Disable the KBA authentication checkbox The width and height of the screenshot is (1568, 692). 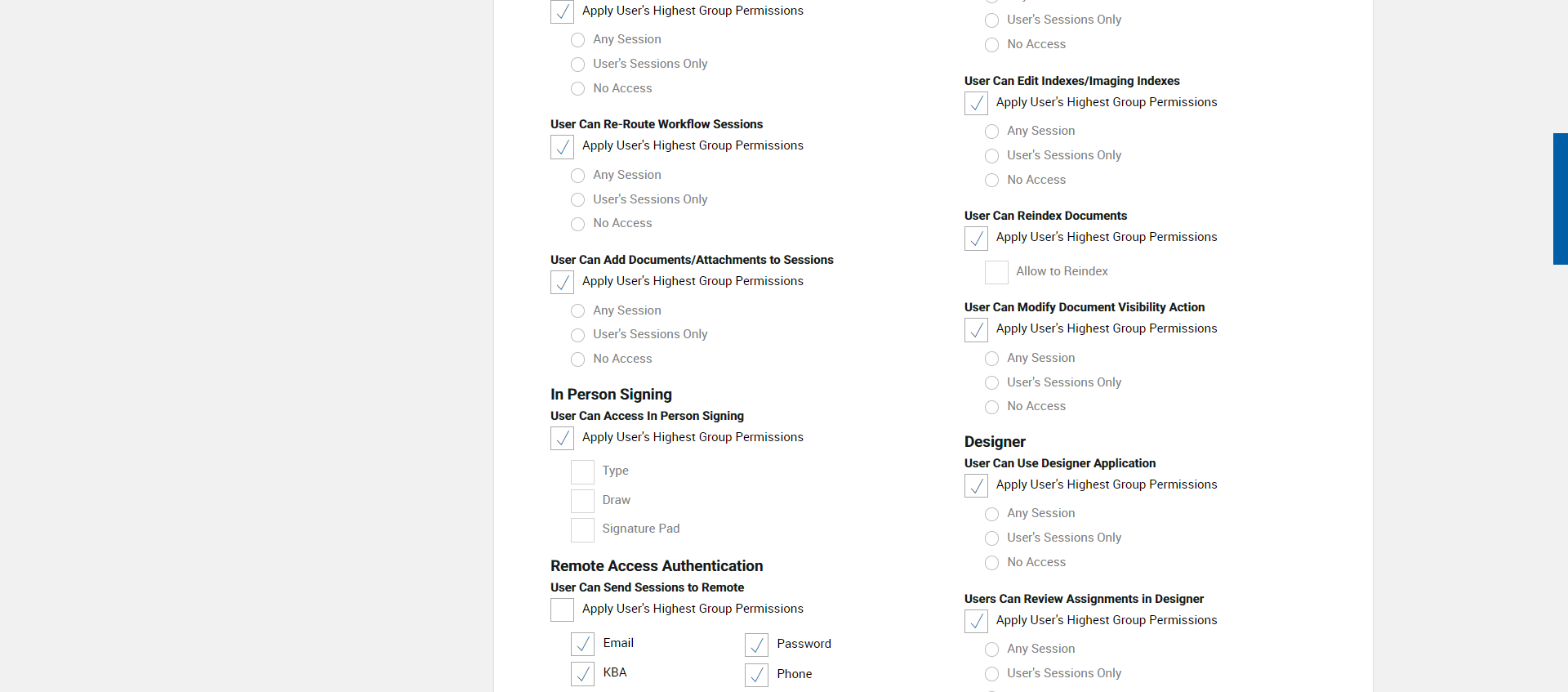[582, 674]
